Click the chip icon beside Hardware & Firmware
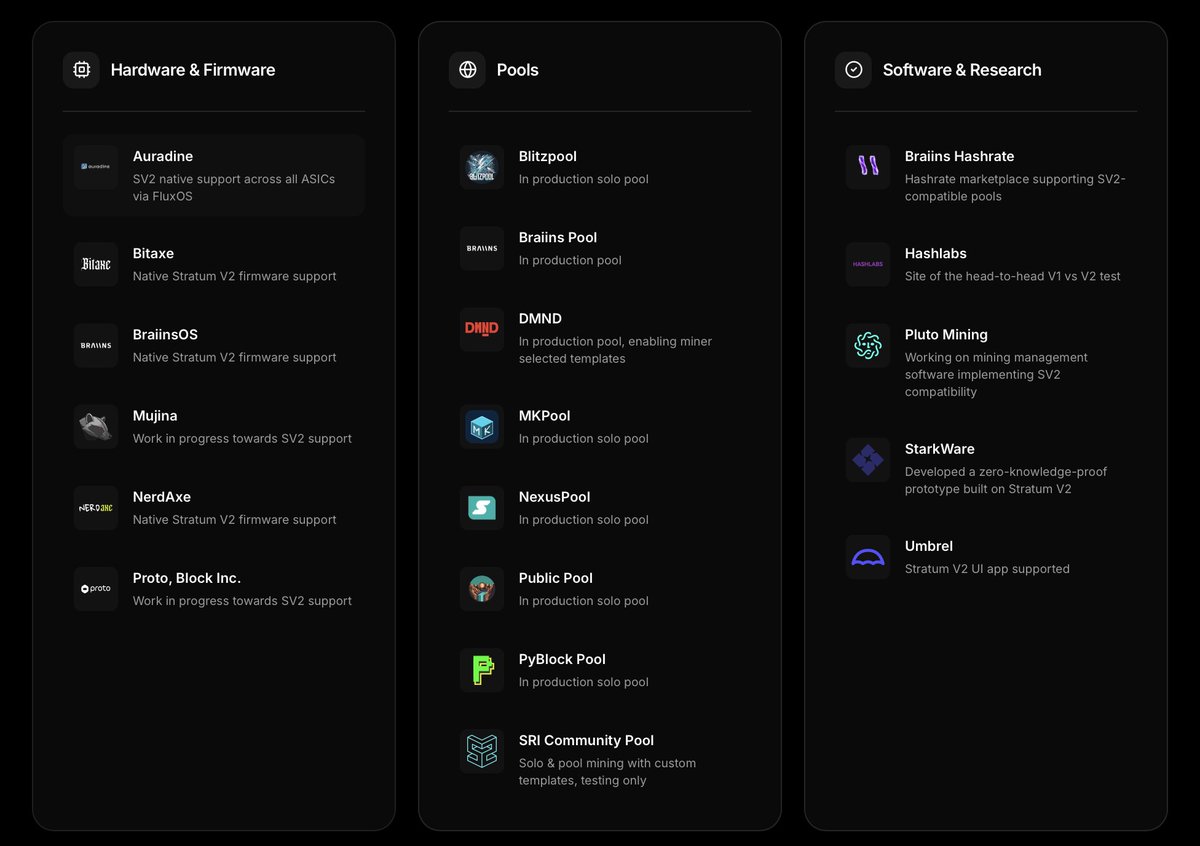Screen dimensions: 1200x846 pyautogui.click(x=81, y=70)
